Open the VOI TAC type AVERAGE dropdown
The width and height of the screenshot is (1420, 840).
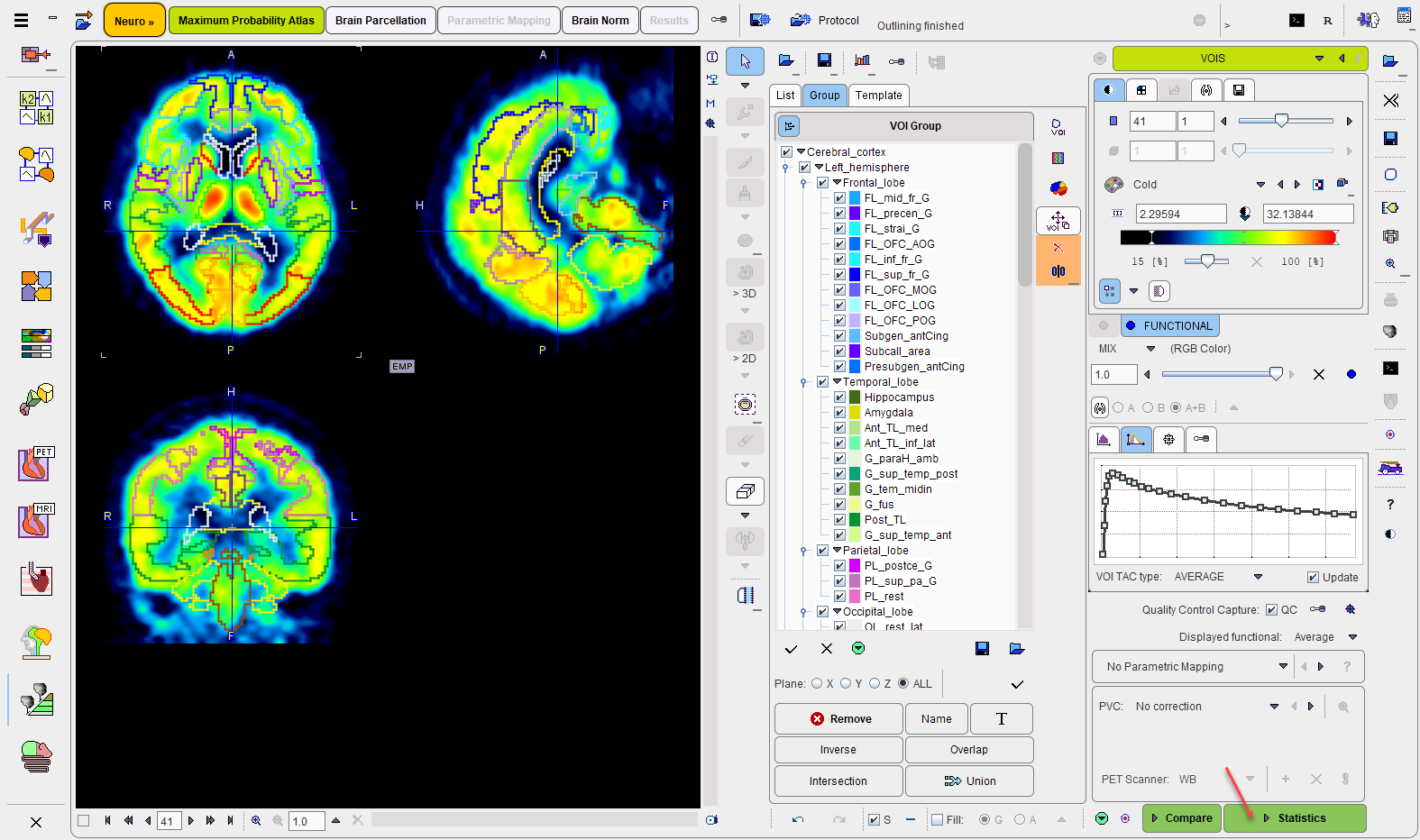pyautogui.click(x=1258, y=577)
